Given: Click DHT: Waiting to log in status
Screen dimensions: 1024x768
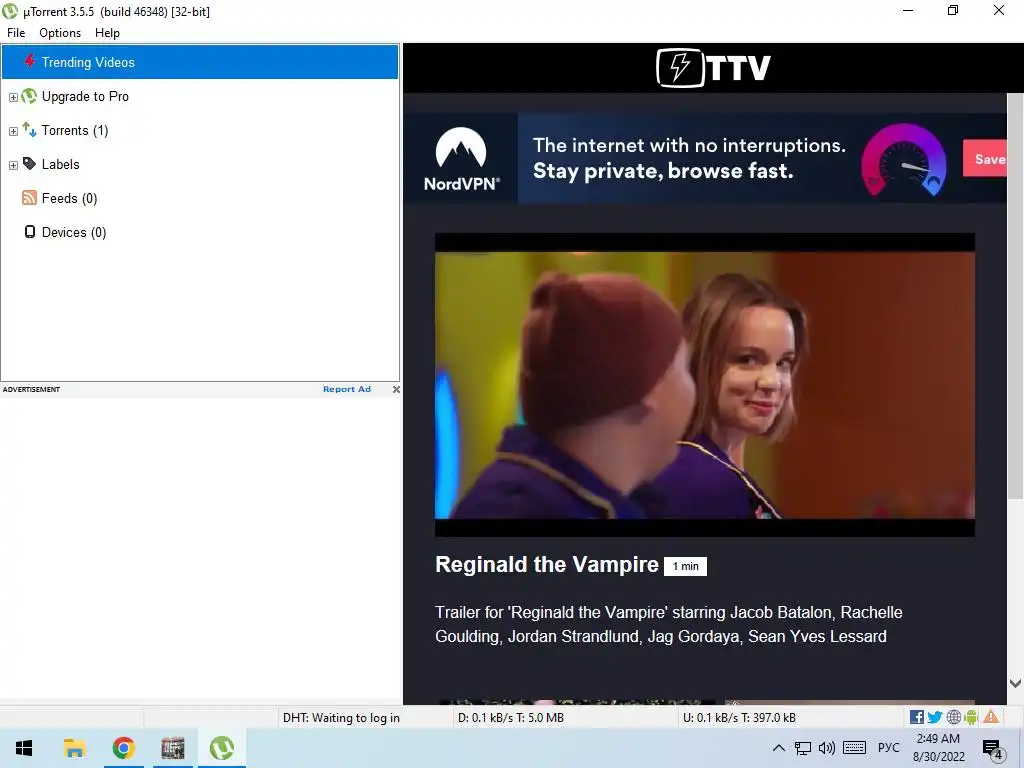Looking at the screenshot, I should tap(341, 718).
